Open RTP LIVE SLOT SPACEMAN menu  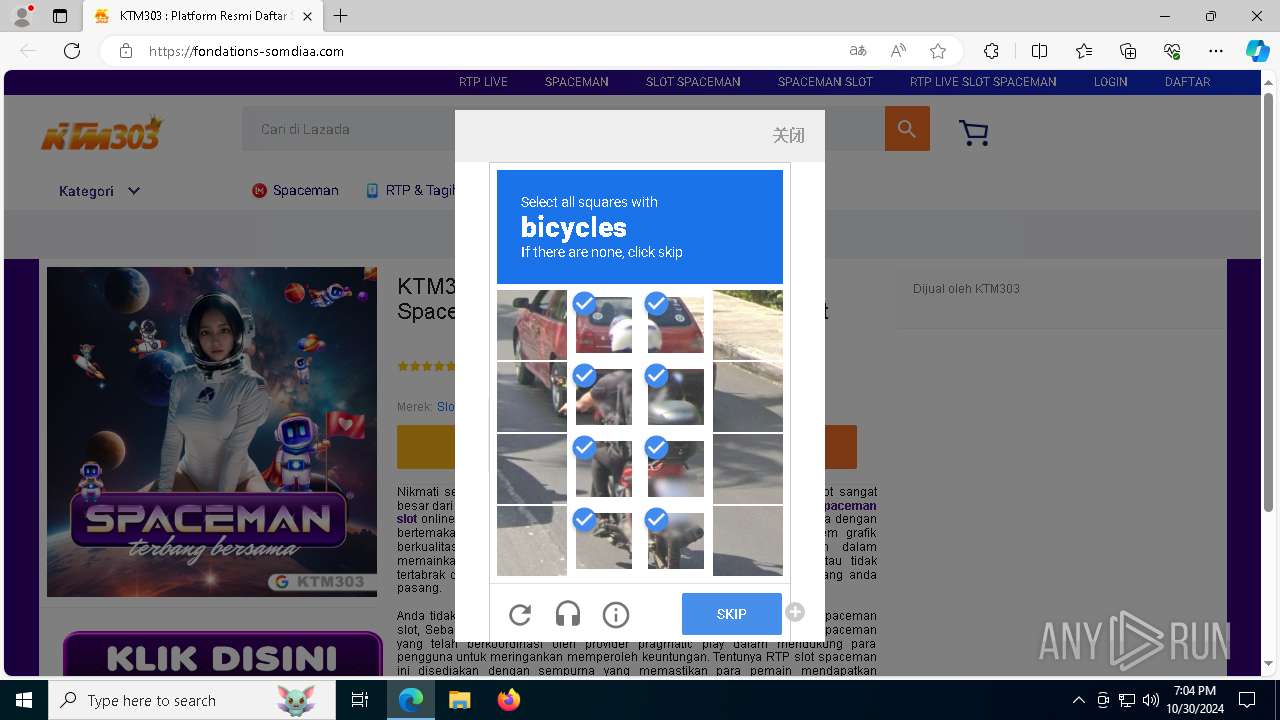pyautogui.click(x=983, y=82)
